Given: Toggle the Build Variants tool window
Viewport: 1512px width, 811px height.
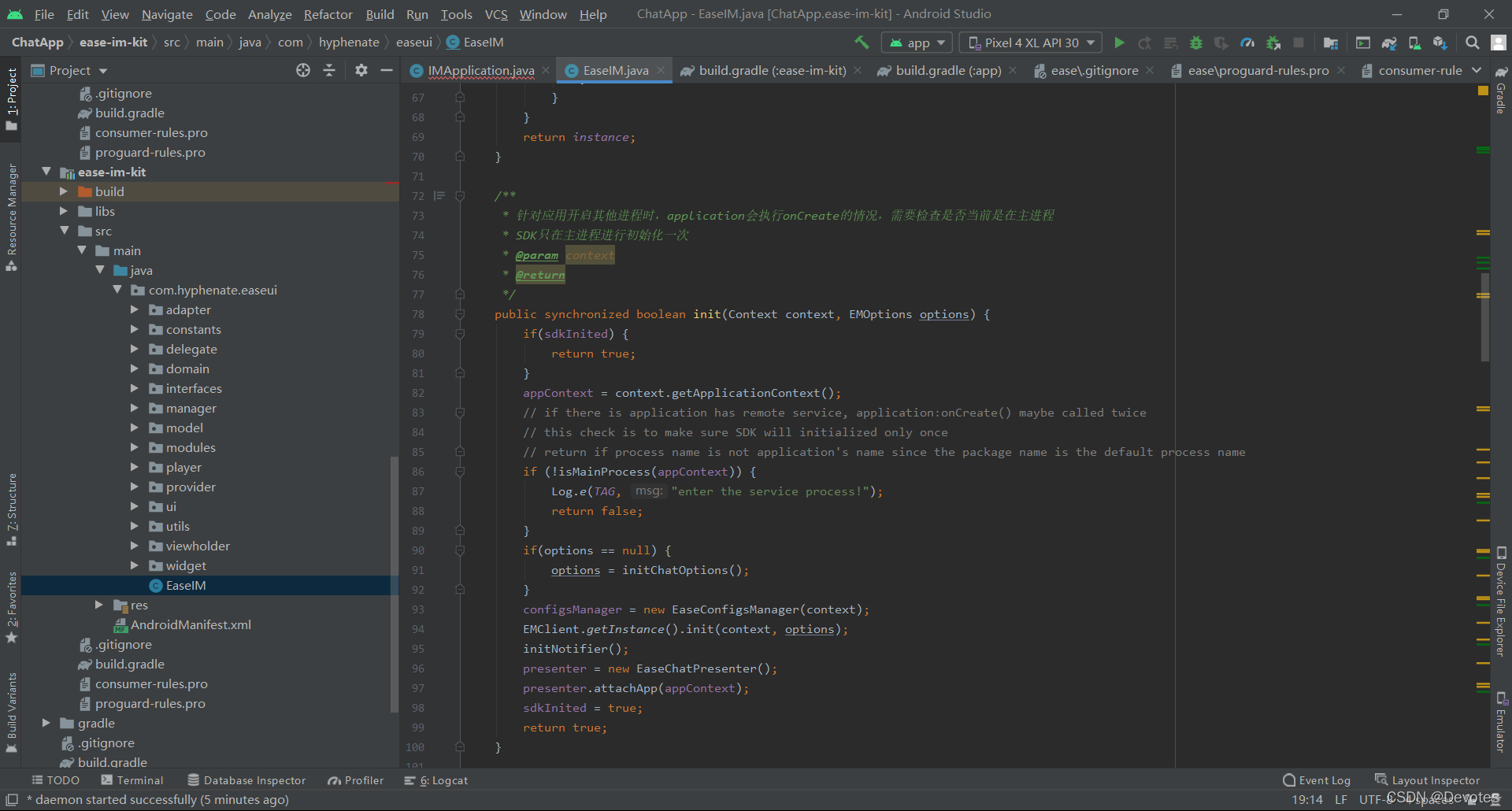Looking at the screenshot, I should [x=11, y=712].
